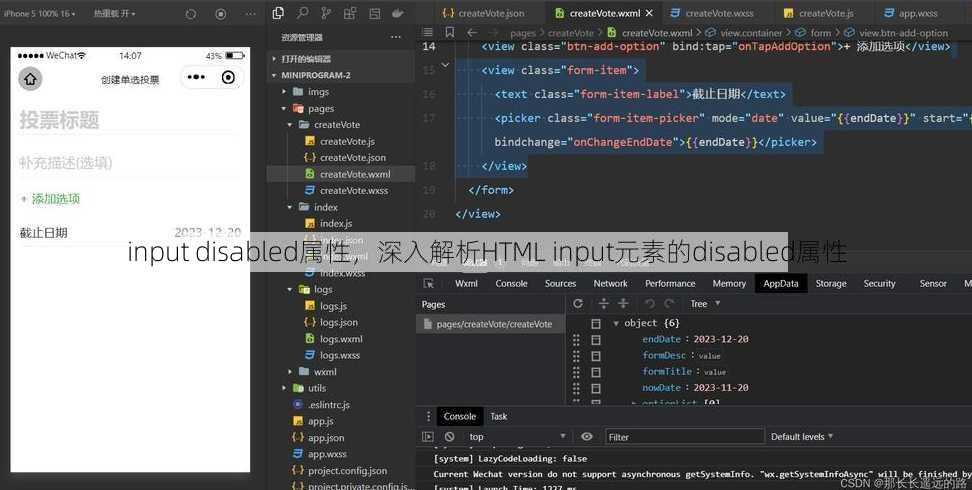Open the three-dot menu in simulator toolbar
972x490 pixels.
point(250,14)
